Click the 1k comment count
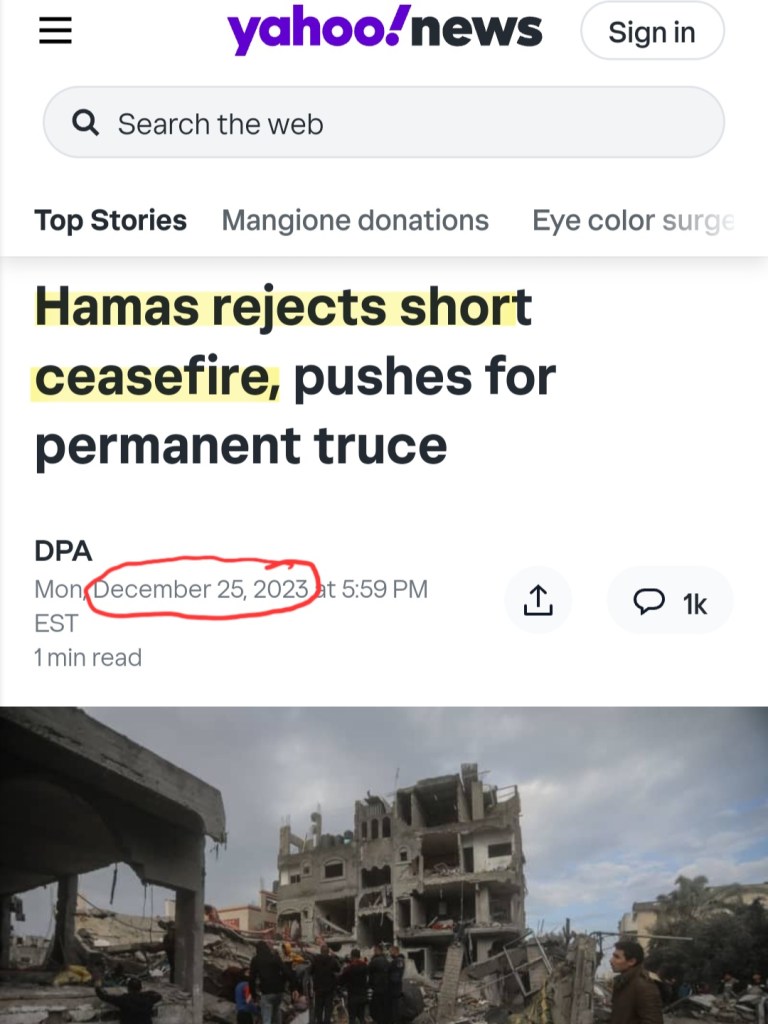768x1024 pixels. coord(695,604)
